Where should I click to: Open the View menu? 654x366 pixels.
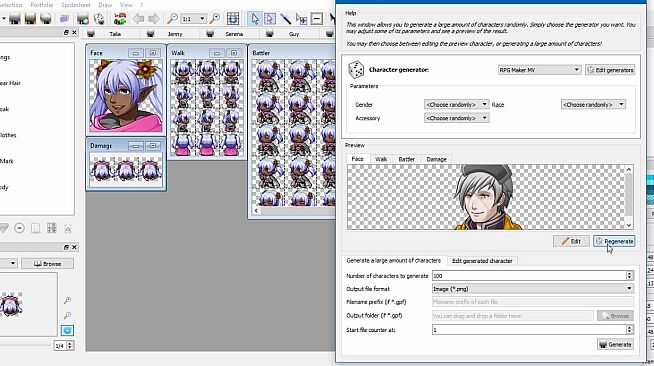[x=126, y=5]
